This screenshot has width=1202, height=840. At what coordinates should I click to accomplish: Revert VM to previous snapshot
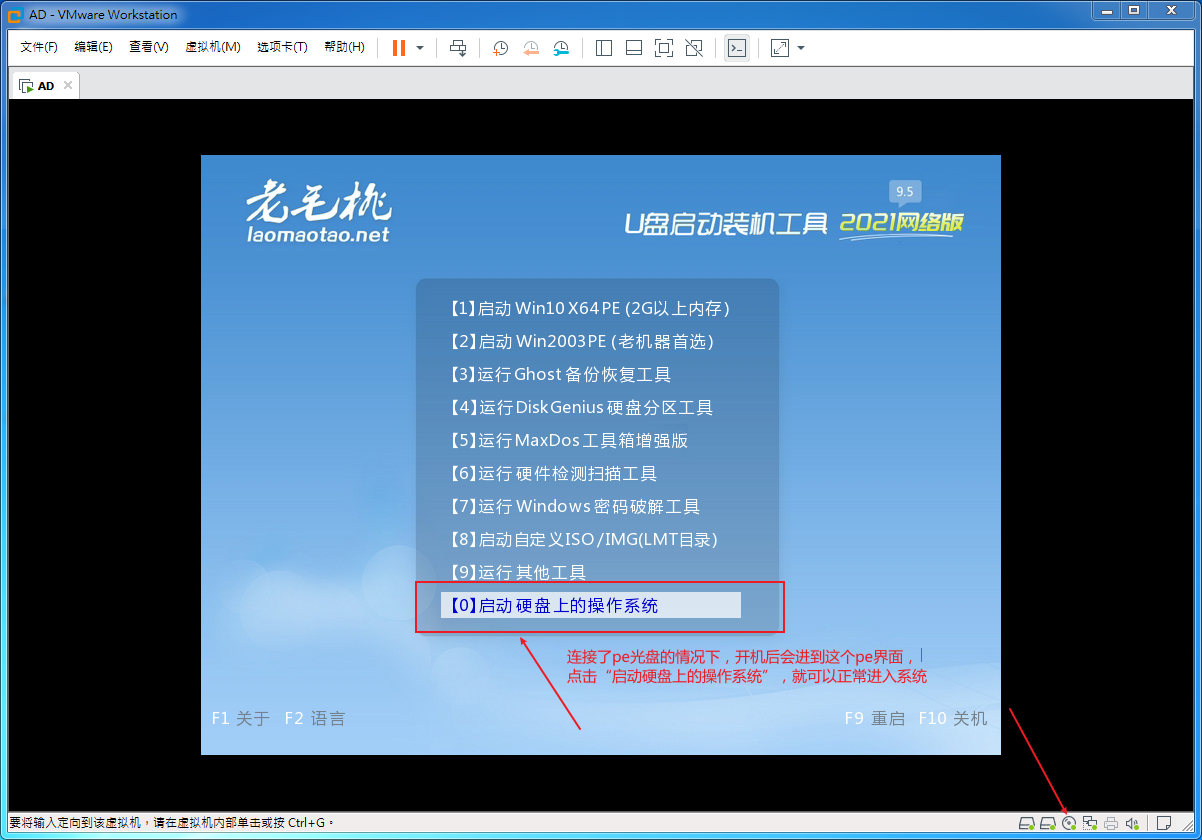[531, 47]
